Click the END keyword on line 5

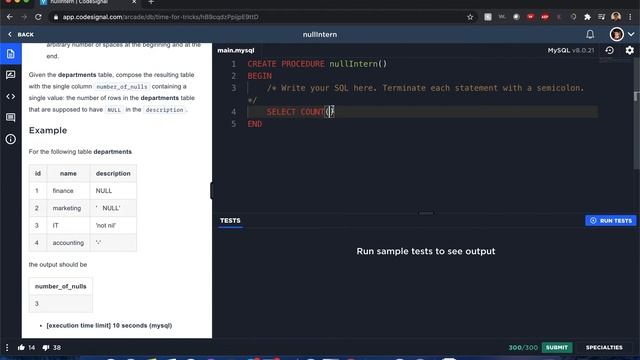pos(255,124)
